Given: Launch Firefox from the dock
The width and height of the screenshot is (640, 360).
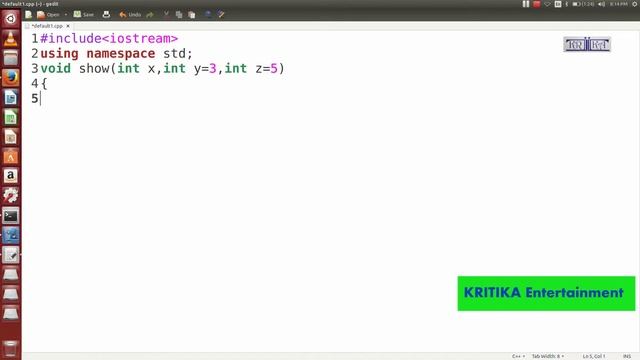Looking at the screenshot, I should click(11, 78).
